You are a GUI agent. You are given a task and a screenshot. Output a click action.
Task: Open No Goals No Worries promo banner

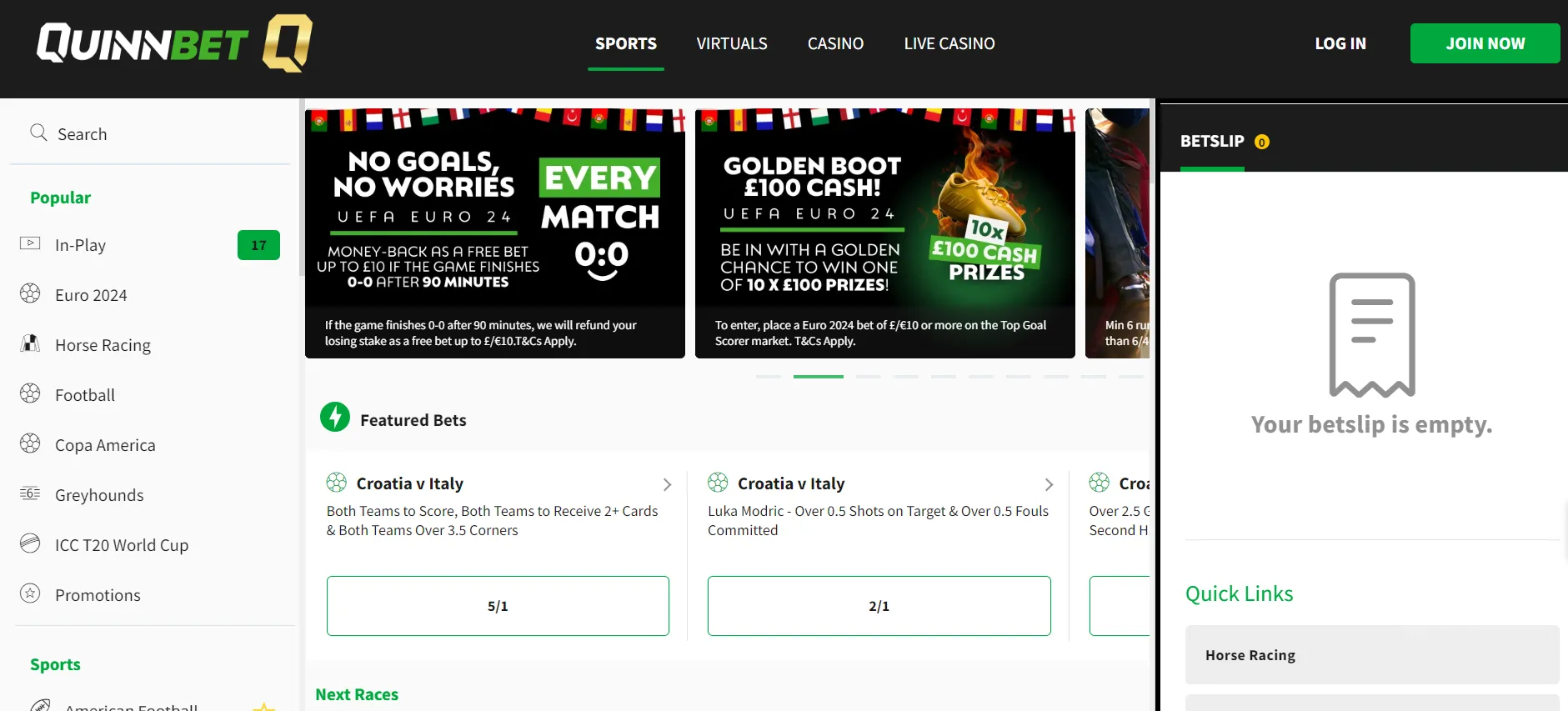point(495,233)
